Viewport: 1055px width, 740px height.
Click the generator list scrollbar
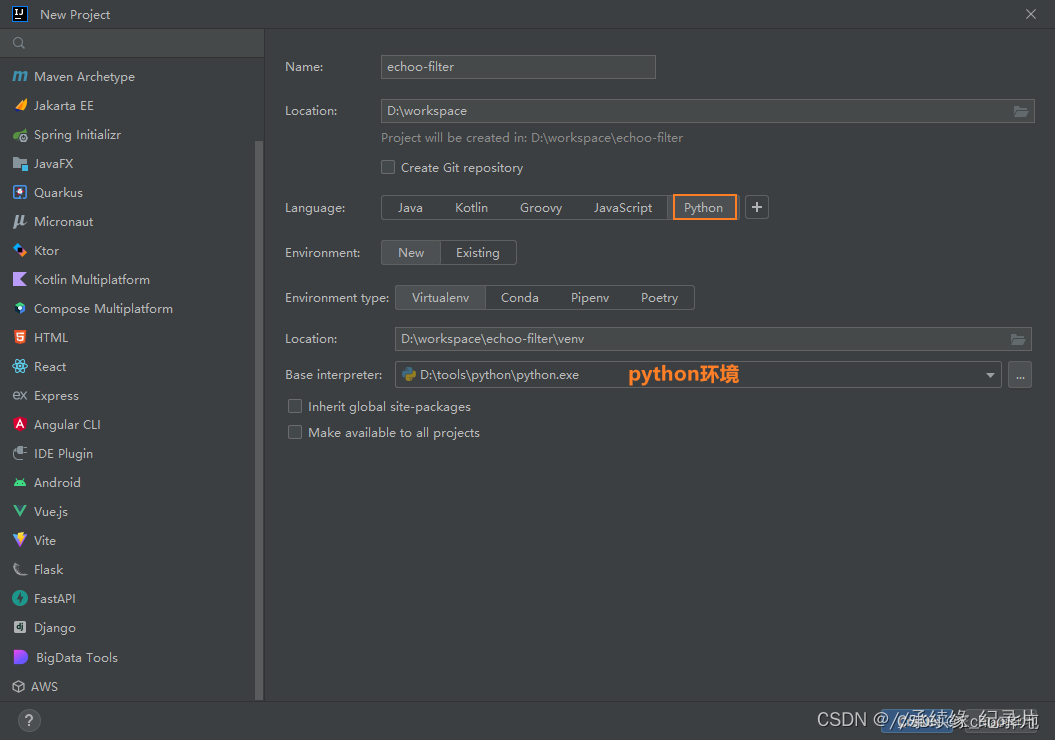coord(259,420)
